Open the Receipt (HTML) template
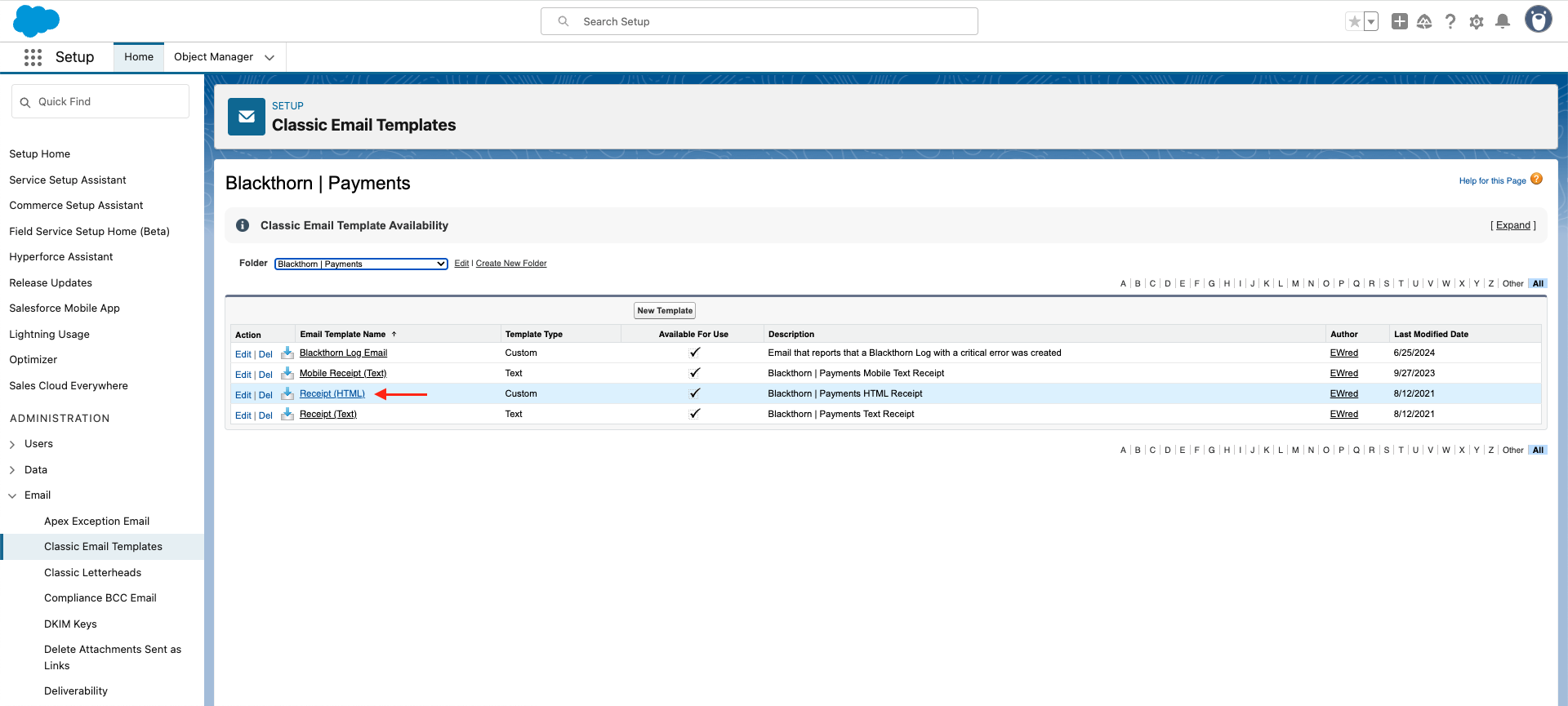 [332, 393]
